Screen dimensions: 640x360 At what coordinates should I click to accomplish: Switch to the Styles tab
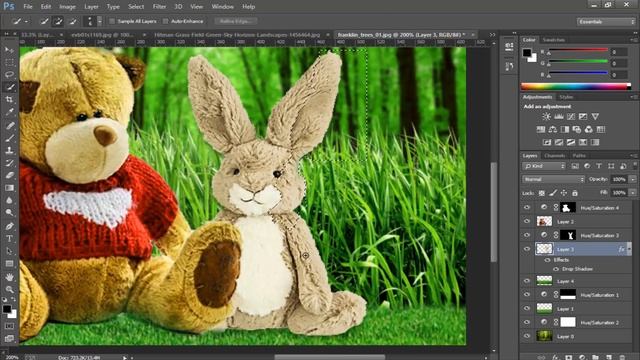566,97
